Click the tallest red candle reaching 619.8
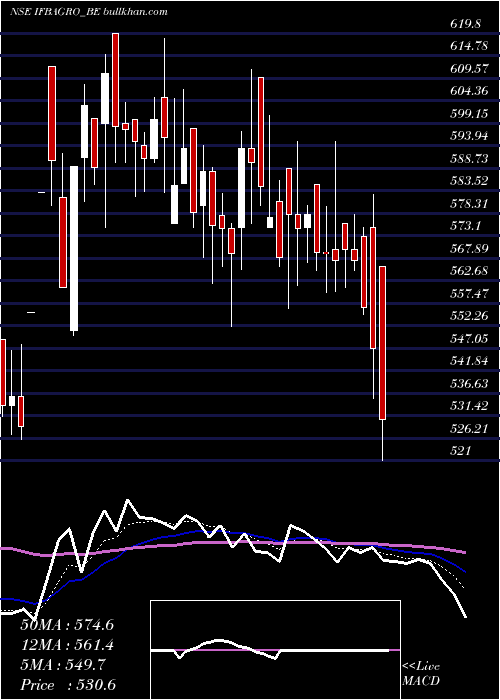Screen dimensions: 500x700 tap(116, 80)
